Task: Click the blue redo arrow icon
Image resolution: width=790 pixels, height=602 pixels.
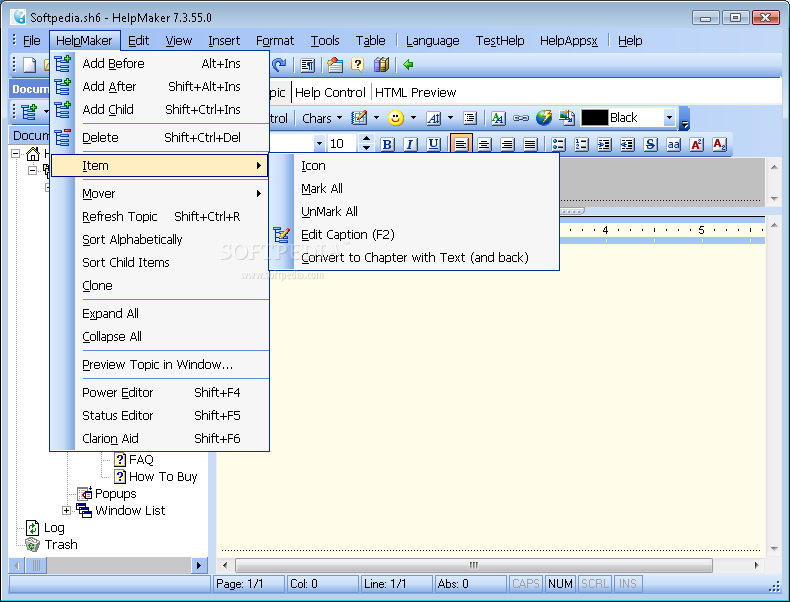Action: click(279, 64)
